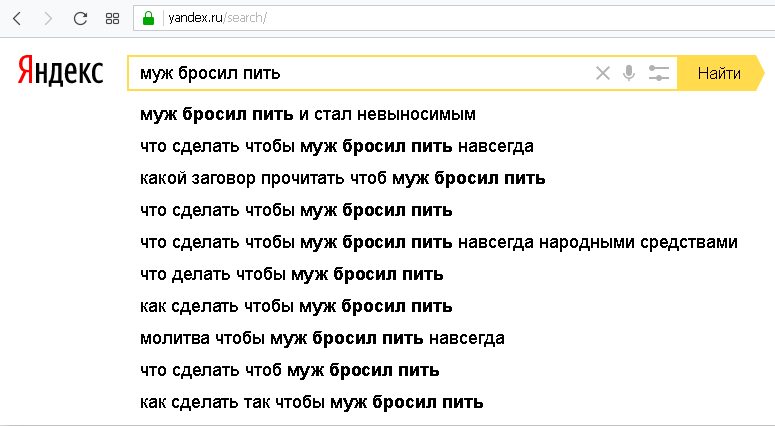Image resolution: width=775 pixels, height=426 pixels.
Task: Select suggestion "как сделать чтобы муж бросил пить"
Action: tap(296, 306)
